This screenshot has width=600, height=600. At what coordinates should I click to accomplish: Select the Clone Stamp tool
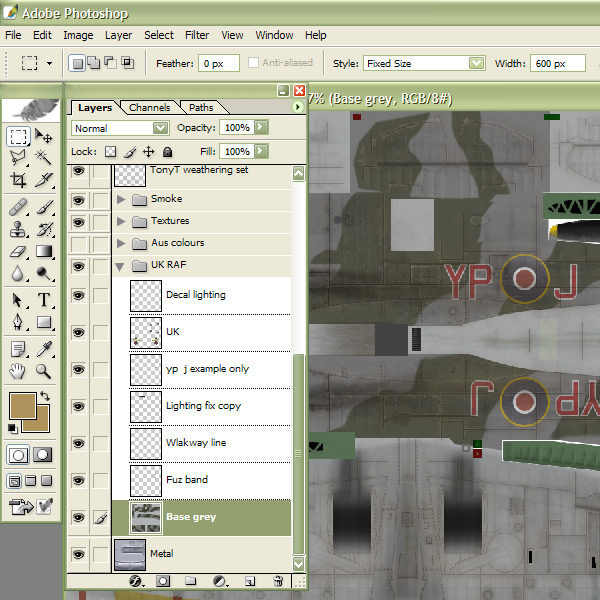click(x=18, y=229)
